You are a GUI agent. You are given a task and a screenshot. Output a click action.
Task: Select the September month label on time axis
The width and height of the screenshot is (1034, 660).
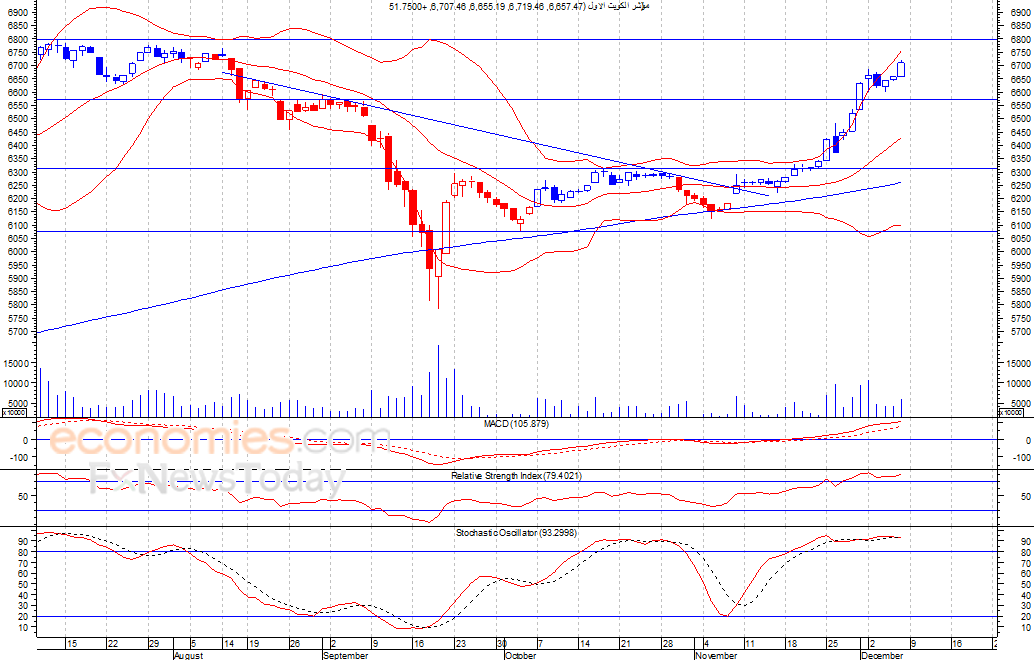tap(346, 655)
